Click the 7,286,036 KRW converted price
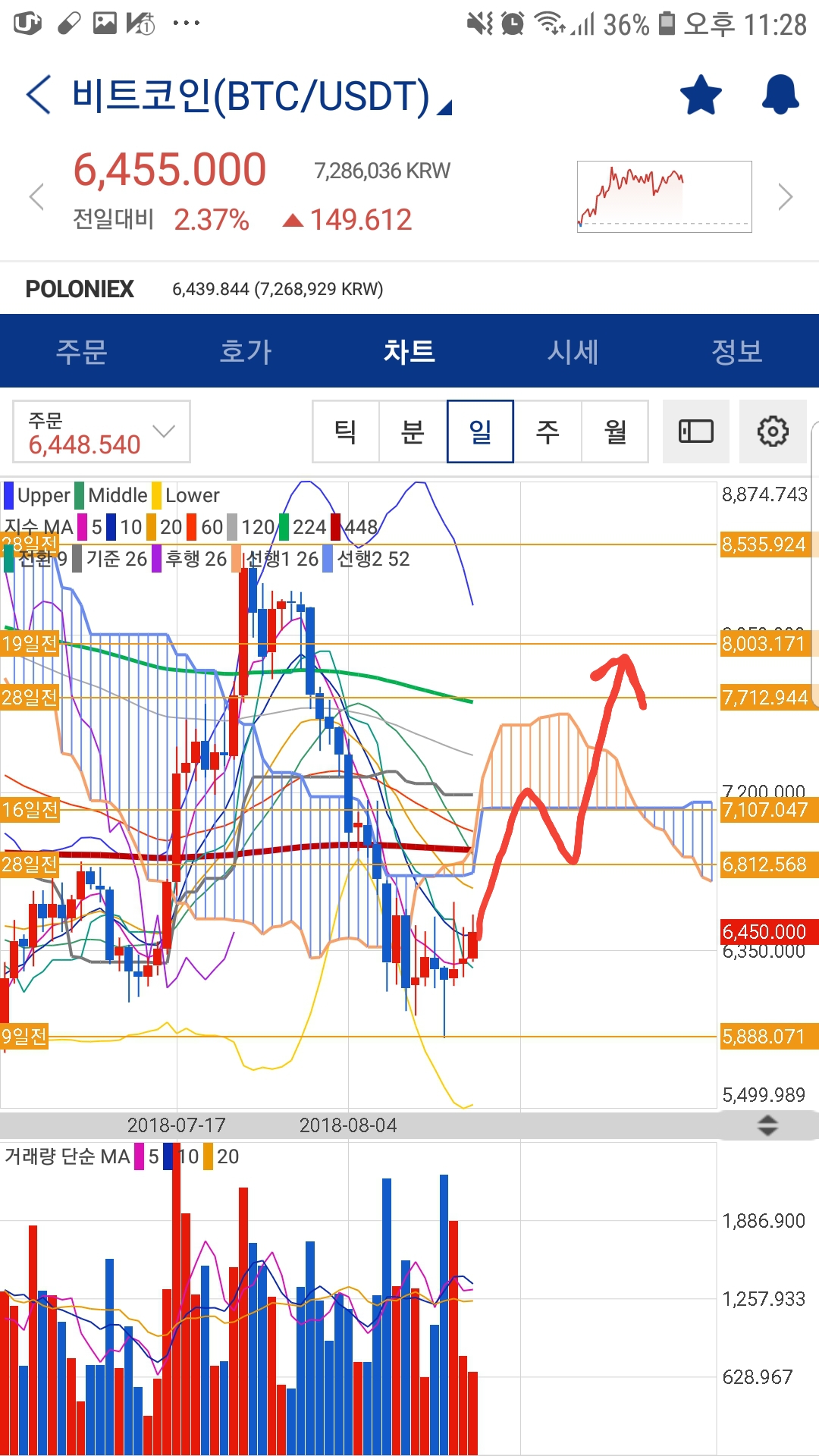The image size is (819, 1456). [x=382, y=171]
